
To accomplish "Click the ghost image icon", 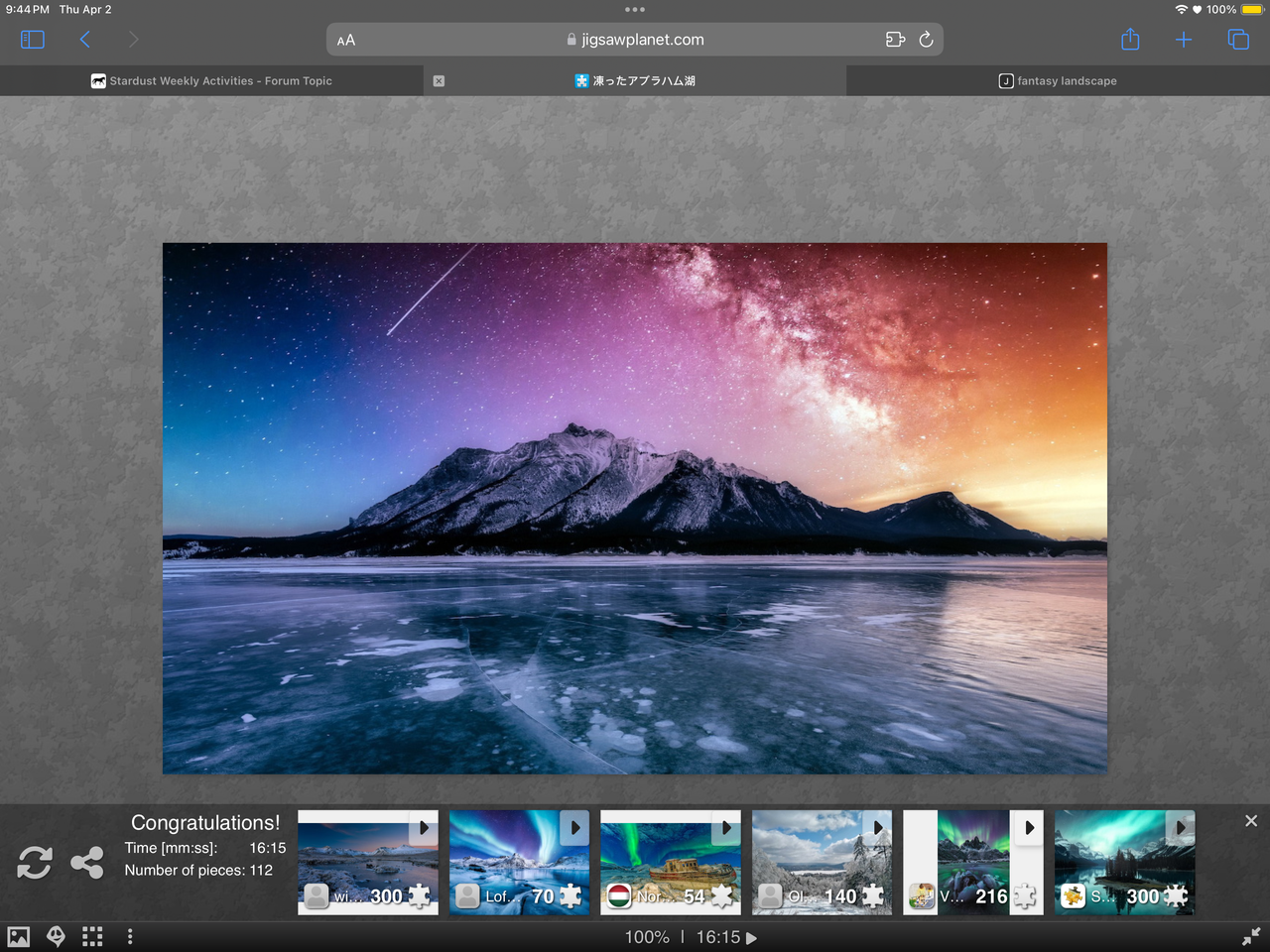I will 57,936.
